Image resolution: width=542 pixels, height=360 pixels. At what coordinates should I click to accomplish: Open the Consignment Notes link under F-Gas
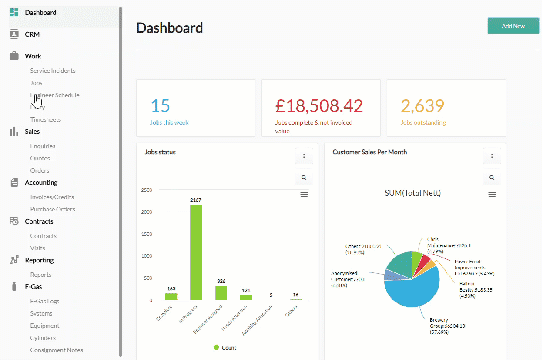click(x=56, y=350)
